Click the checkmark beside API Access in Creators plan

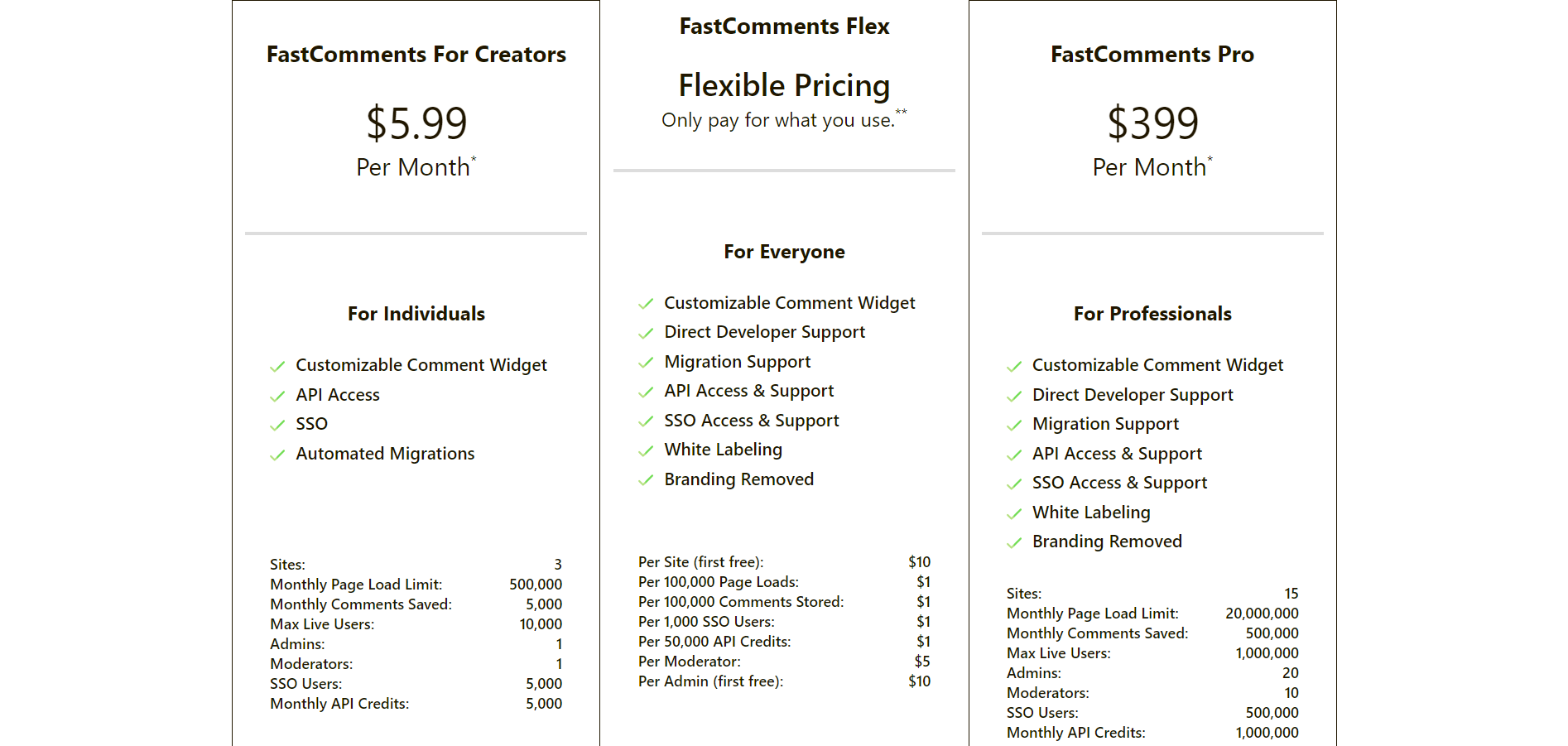coord(277,396)
